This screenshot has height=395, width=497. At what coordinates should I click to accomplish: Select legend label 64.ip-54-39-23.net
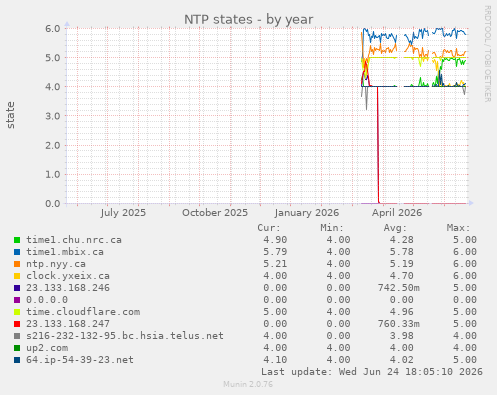coord(80,360)
